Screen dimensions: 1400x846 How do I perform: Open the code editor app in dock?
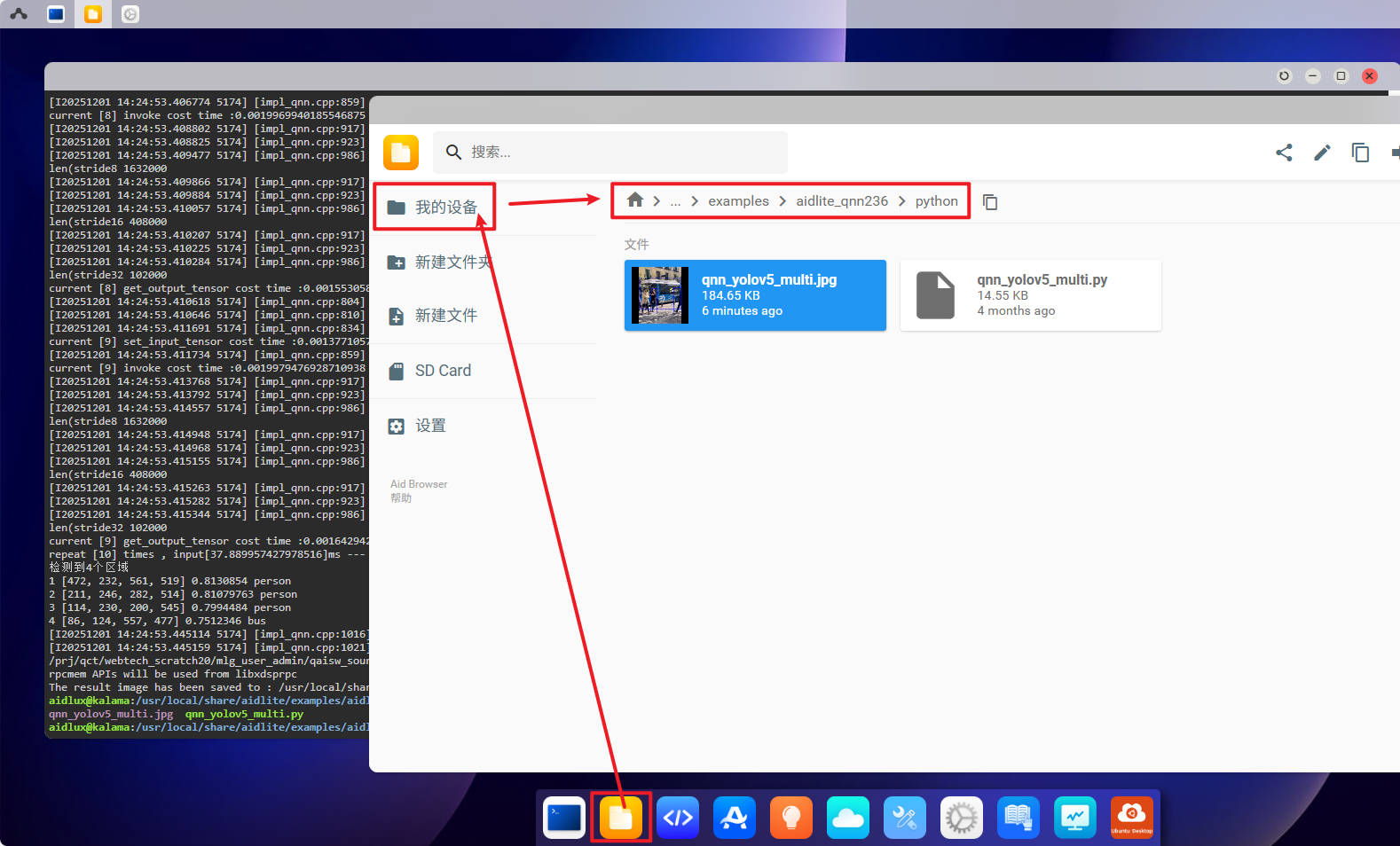tap(678, 818)
